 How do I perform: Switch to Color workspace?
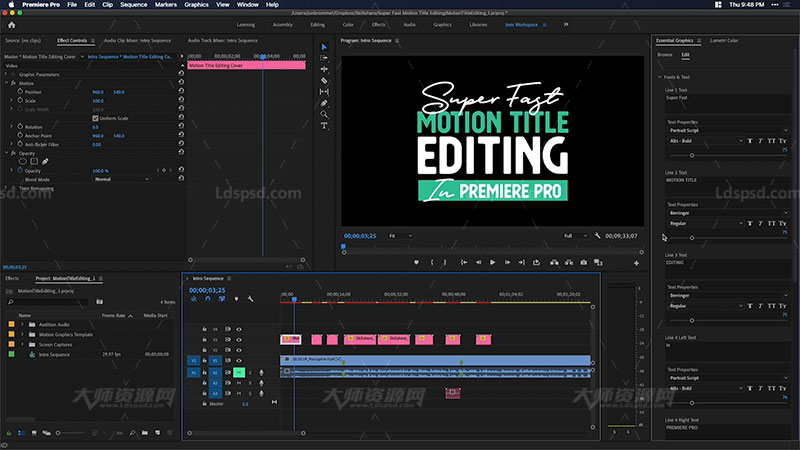[348, 24]
